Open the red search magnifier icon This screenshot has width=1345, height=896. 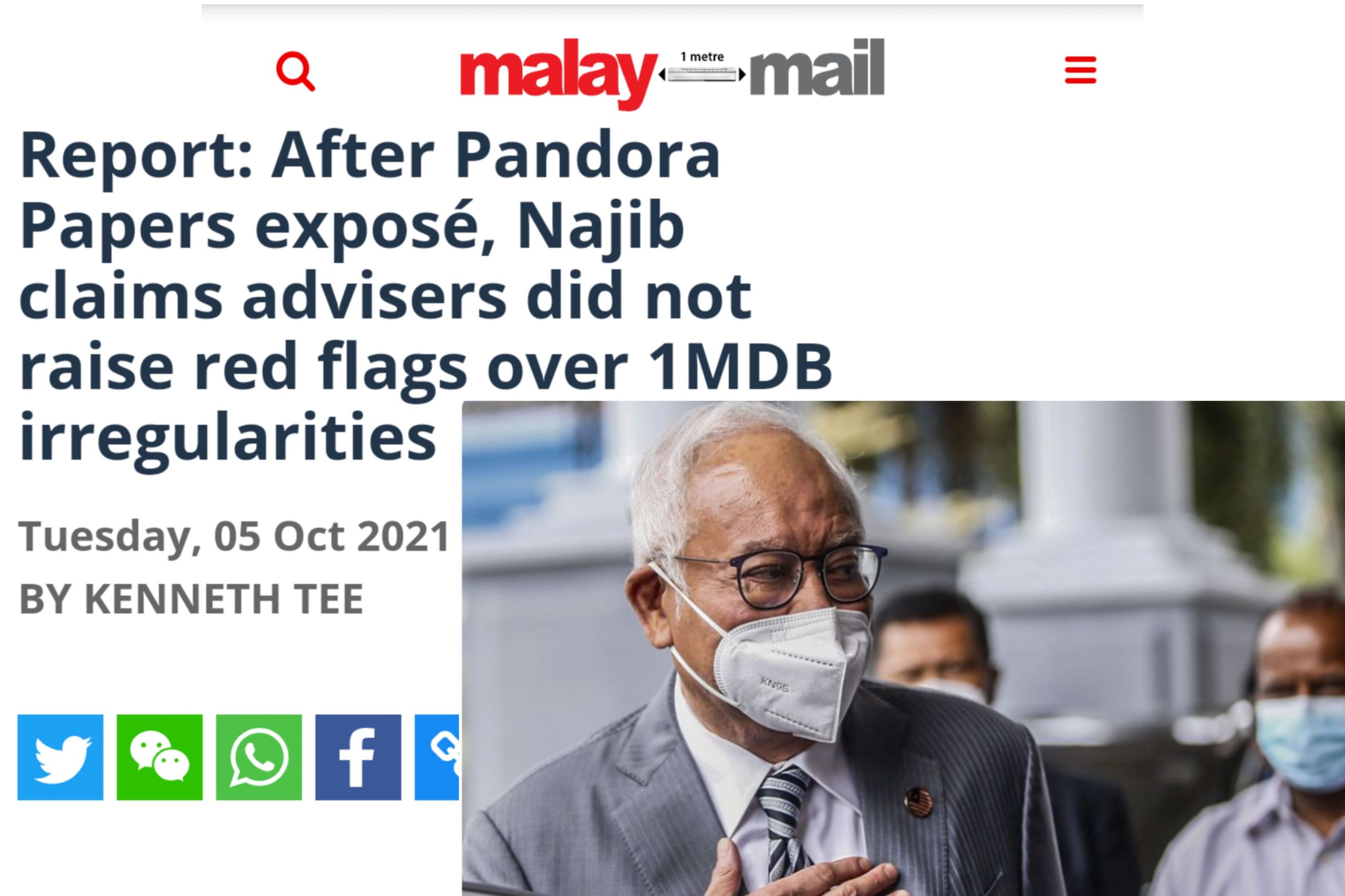[x=295, y=71]
